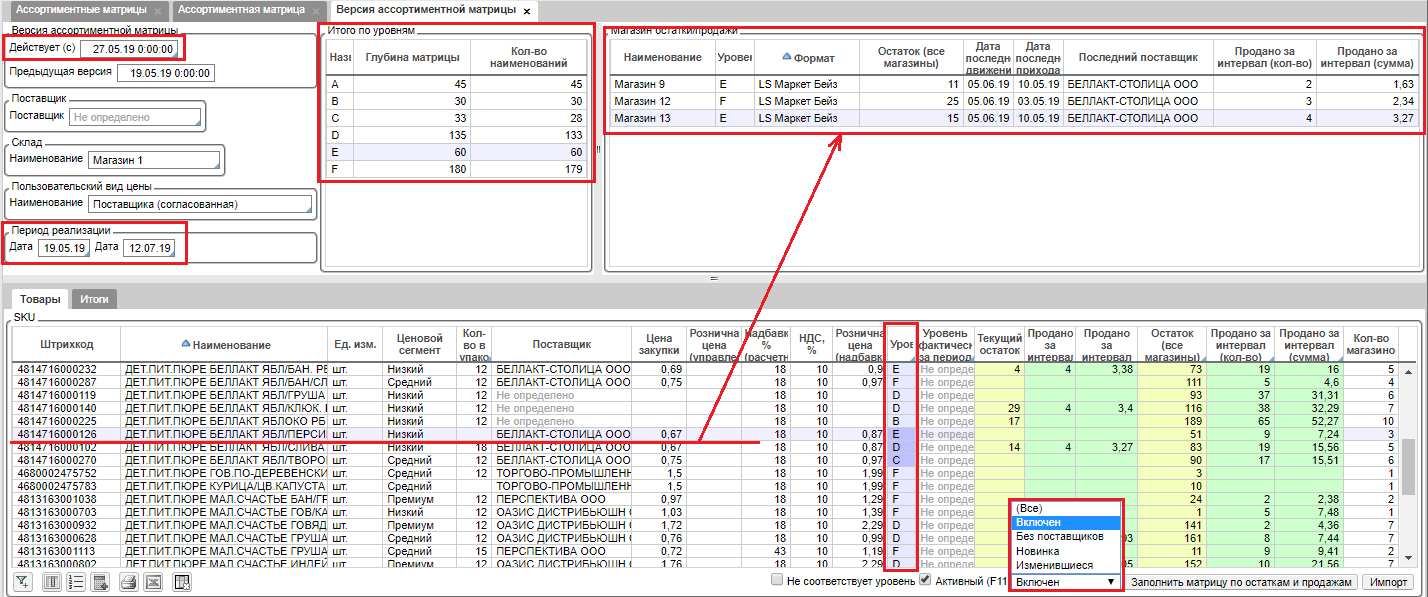Close the 'Ассортиментные матрицы' tab

(158, 11)
